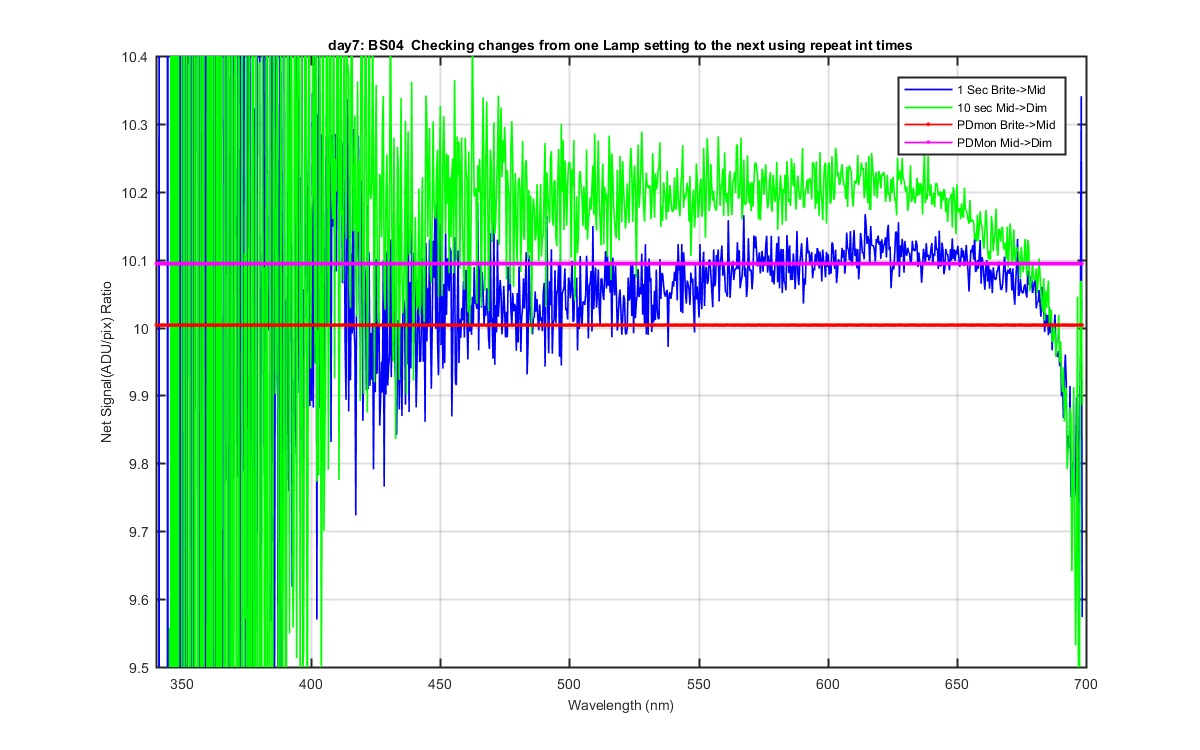This screenshot has width=1200, height=750.
Task: Click x-axis tick label 550
Action: click(x=699, y=683)
